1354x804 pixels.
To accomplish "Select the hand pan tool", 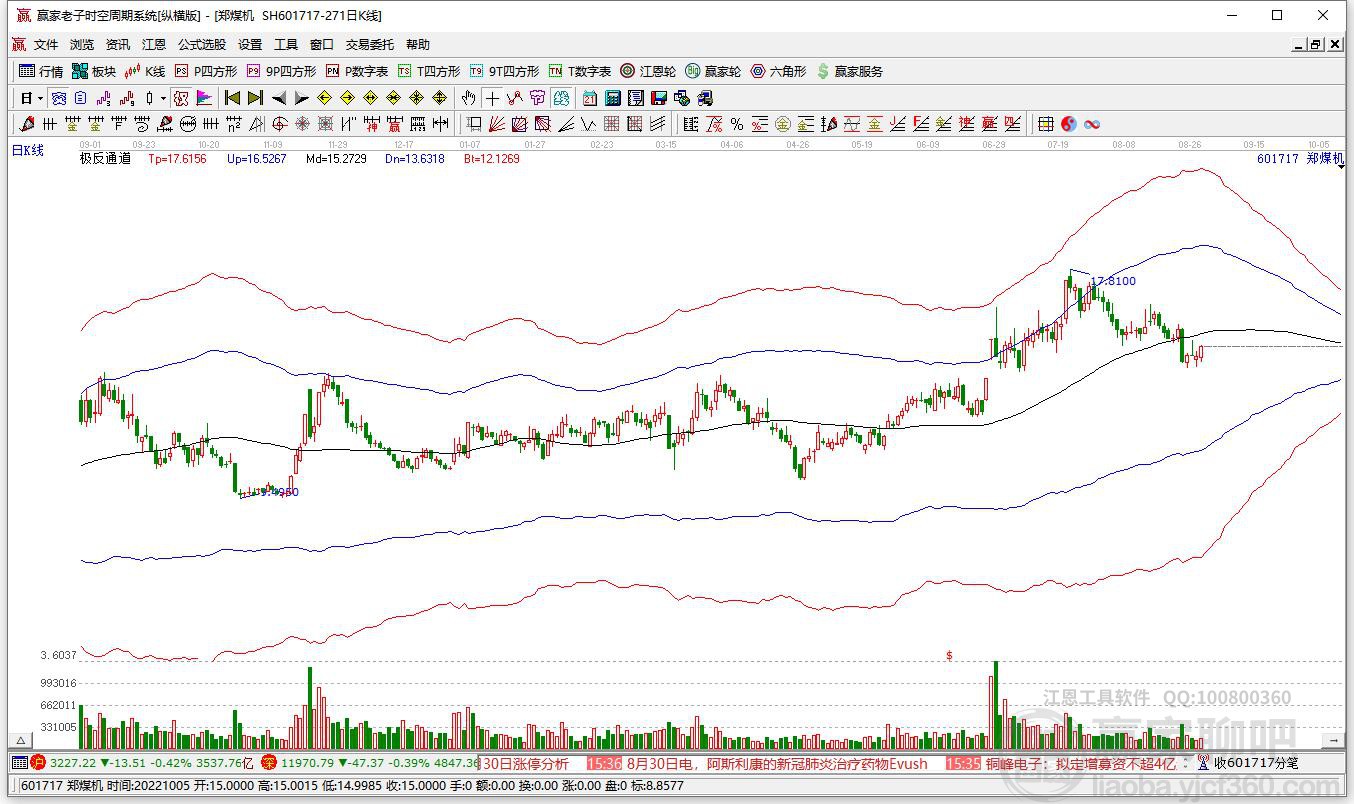I will tap(469, 98).
